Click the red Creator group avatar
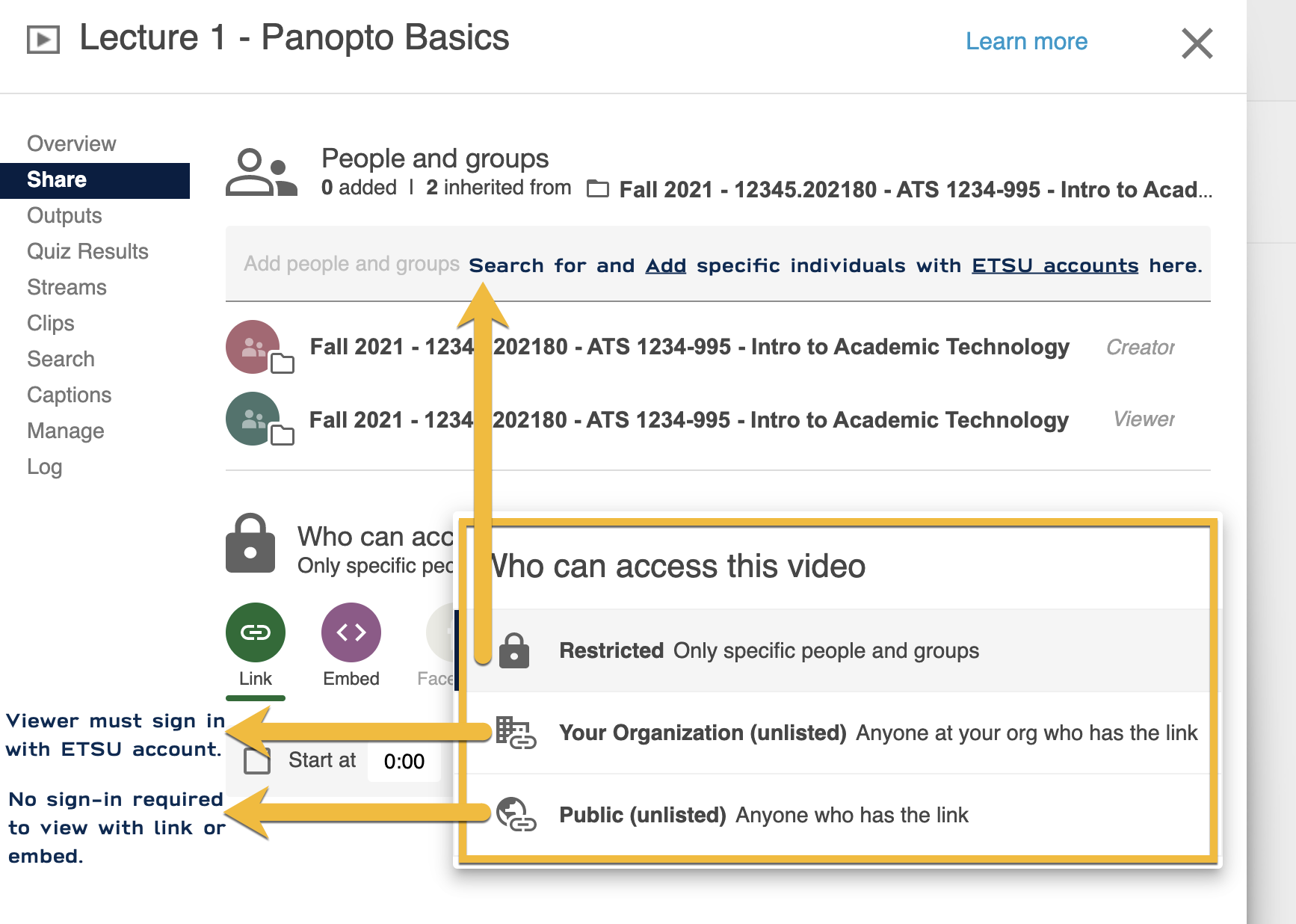 [253, 347]
